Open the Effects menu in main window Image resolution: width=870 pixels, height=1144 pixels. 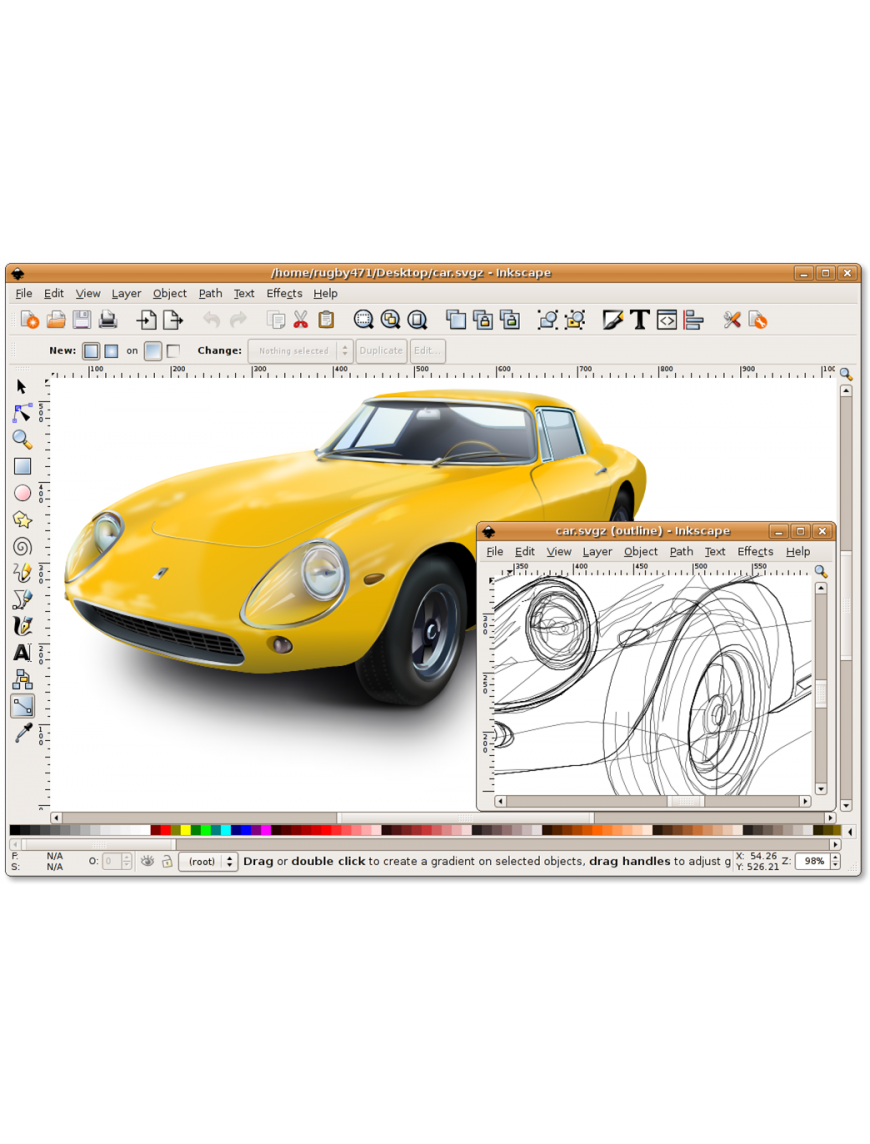[284, 293]
